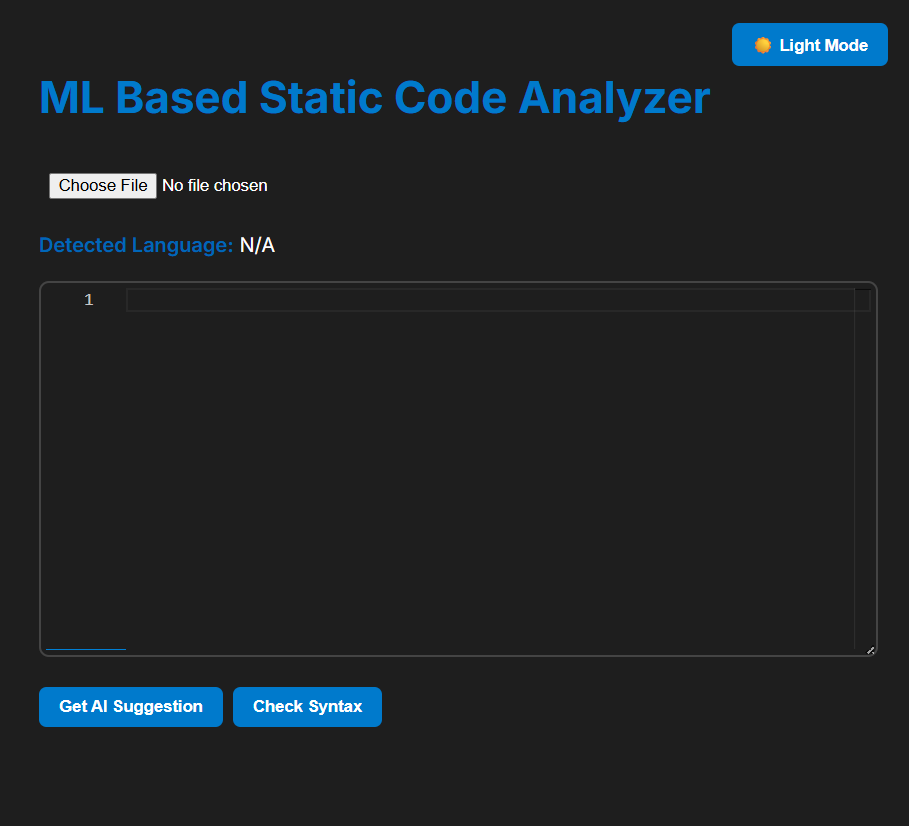
Task: Click the top of editor's overview ruler
Action: pyautogui.click(x=862, y=291)
